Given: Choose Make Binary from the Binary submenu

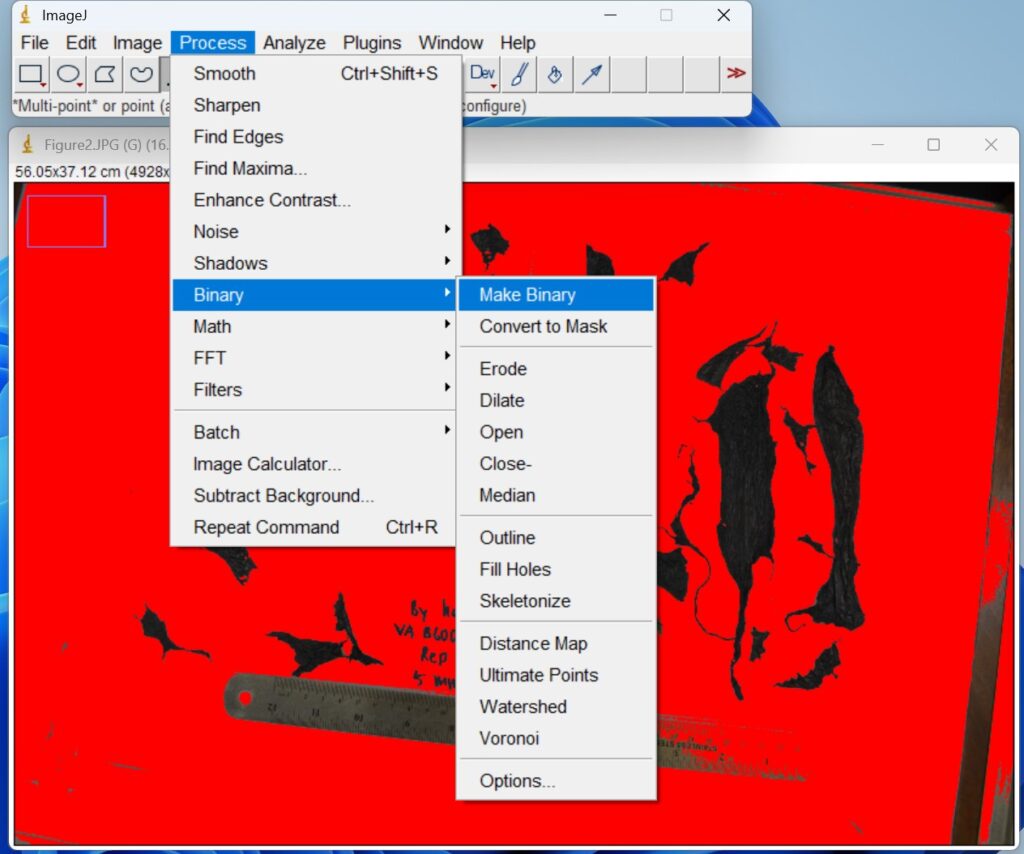Looking at the screenshot, I should [527, 294].
